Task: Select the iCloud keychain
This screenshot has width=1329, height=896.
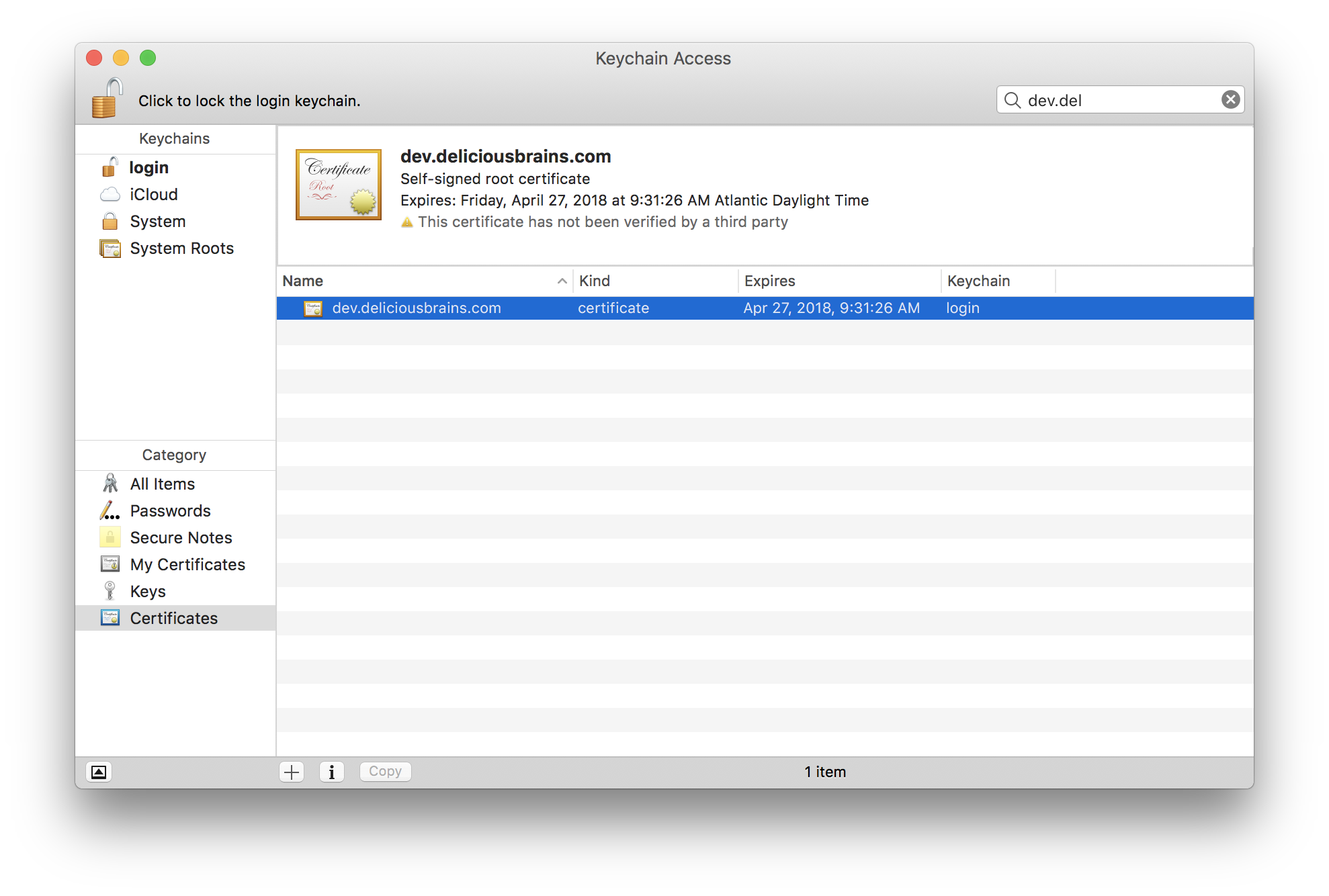Action: click(175, 195)
